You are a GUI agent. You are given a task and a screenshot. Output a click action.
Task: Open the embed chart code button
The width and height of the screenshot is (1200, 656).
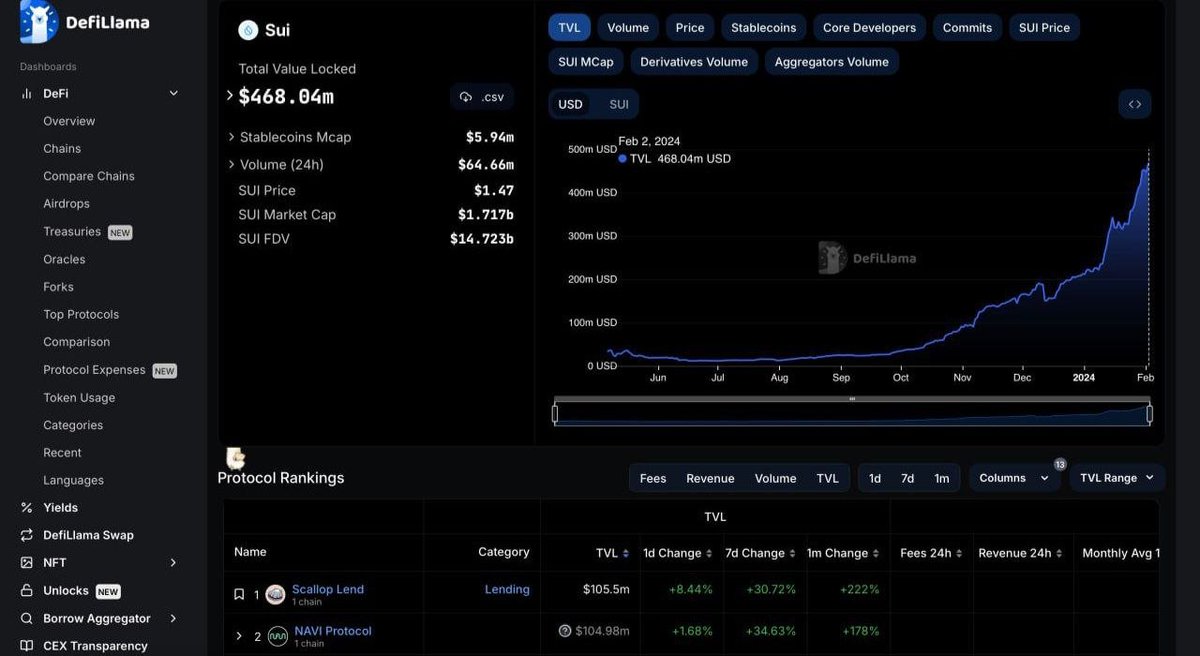1135,104
